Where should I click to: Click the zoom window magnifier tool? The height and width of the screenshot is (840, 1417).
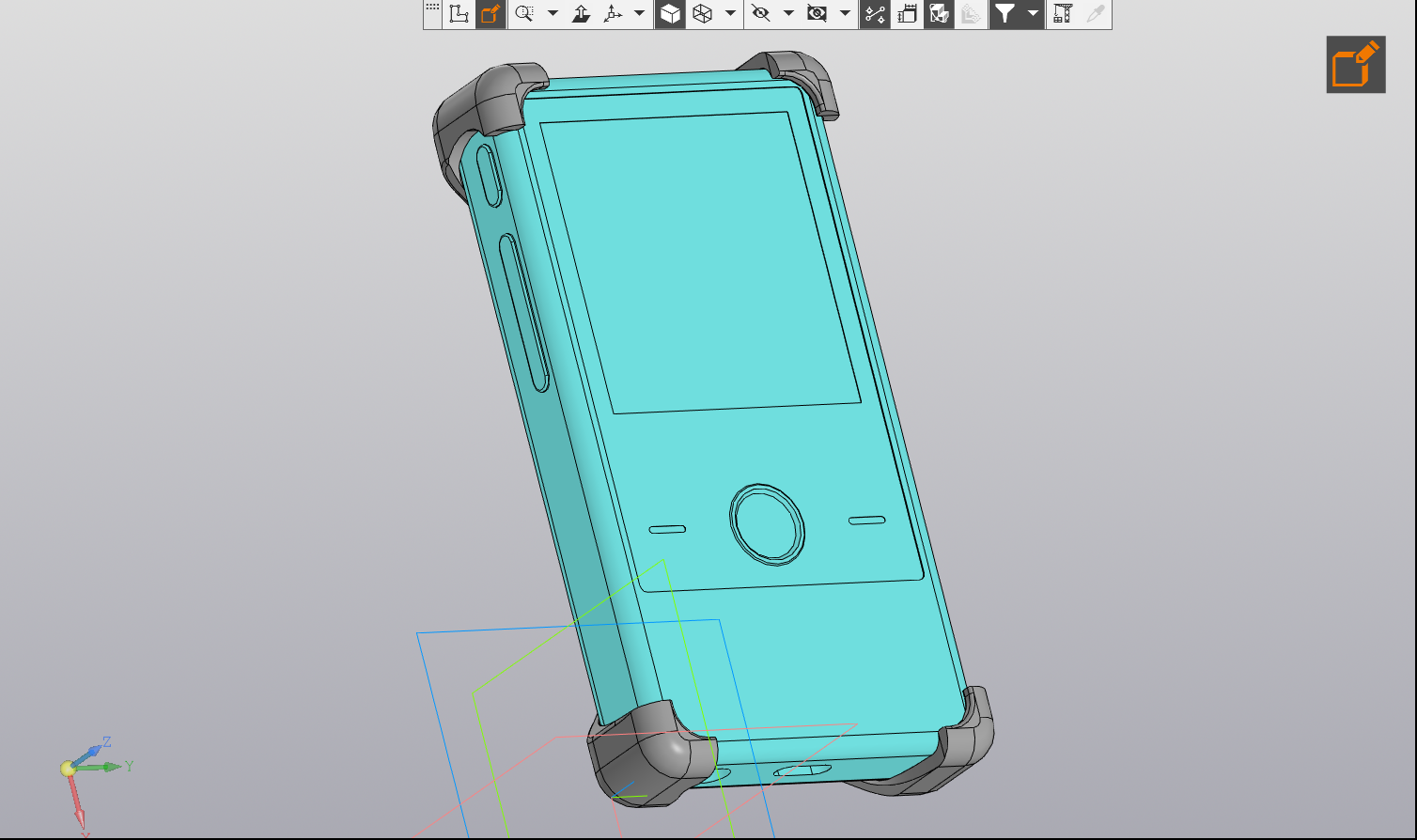coord(524,14)
